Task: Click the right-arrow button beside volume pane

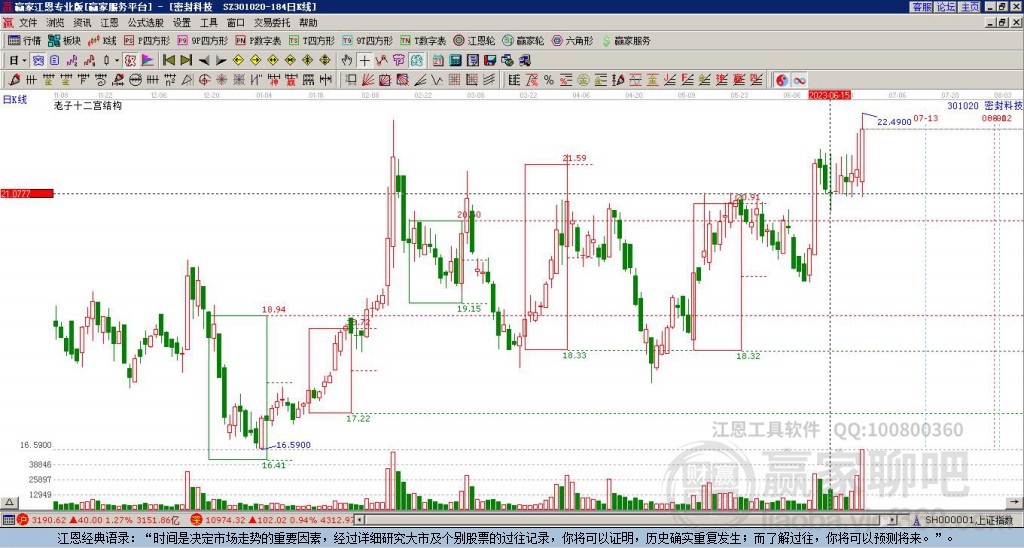Action: pos(1016,502)
